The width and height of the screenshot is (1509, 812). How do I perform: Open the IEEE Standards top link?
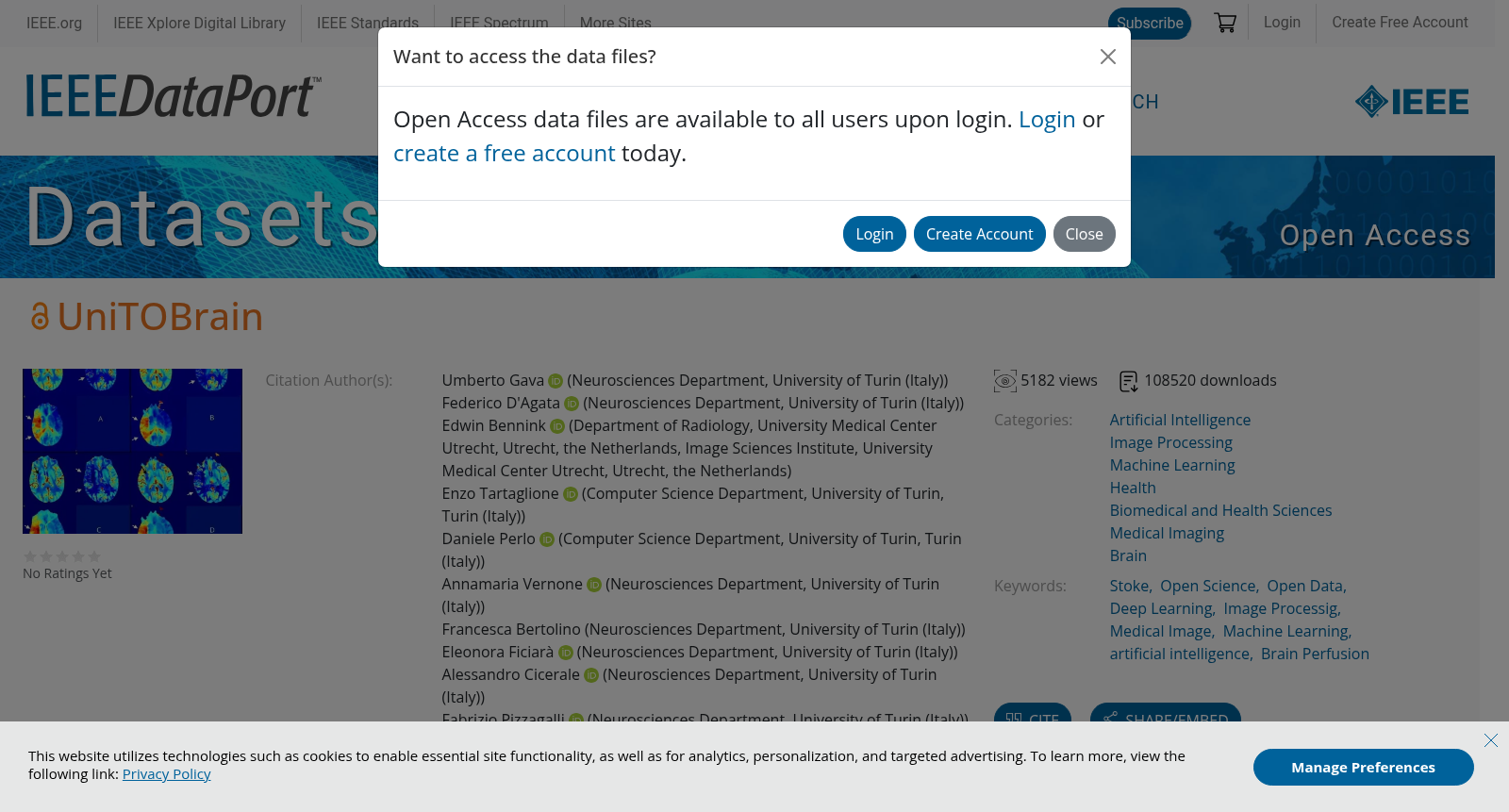tap(368, 24)
